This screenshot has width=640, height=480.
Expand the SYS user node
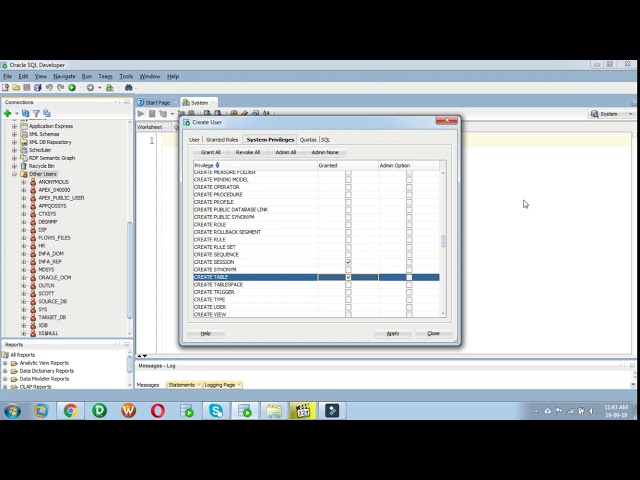tap(24, 309)
